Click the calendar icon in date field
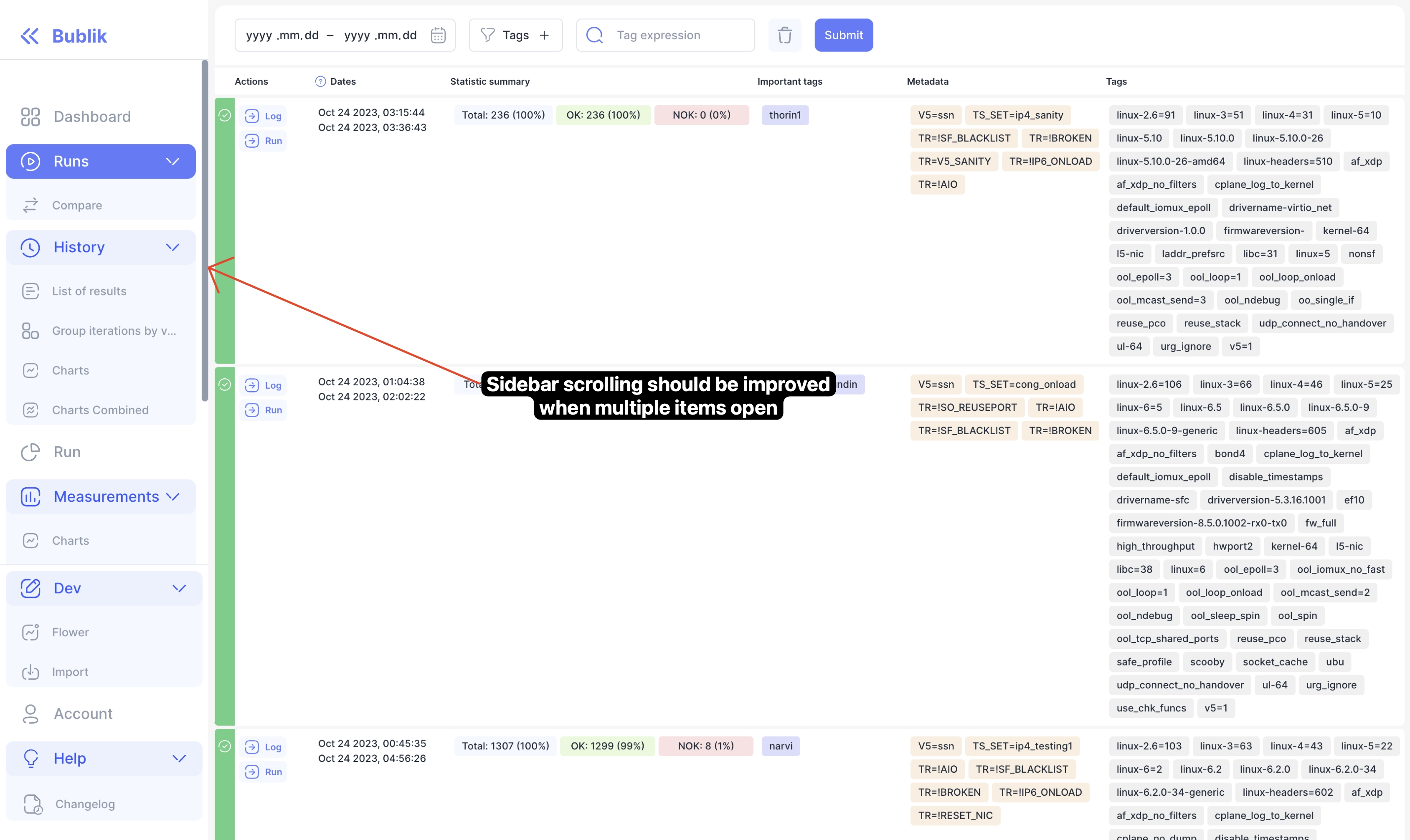1410x840 pixels. click(x=438, y=35)
